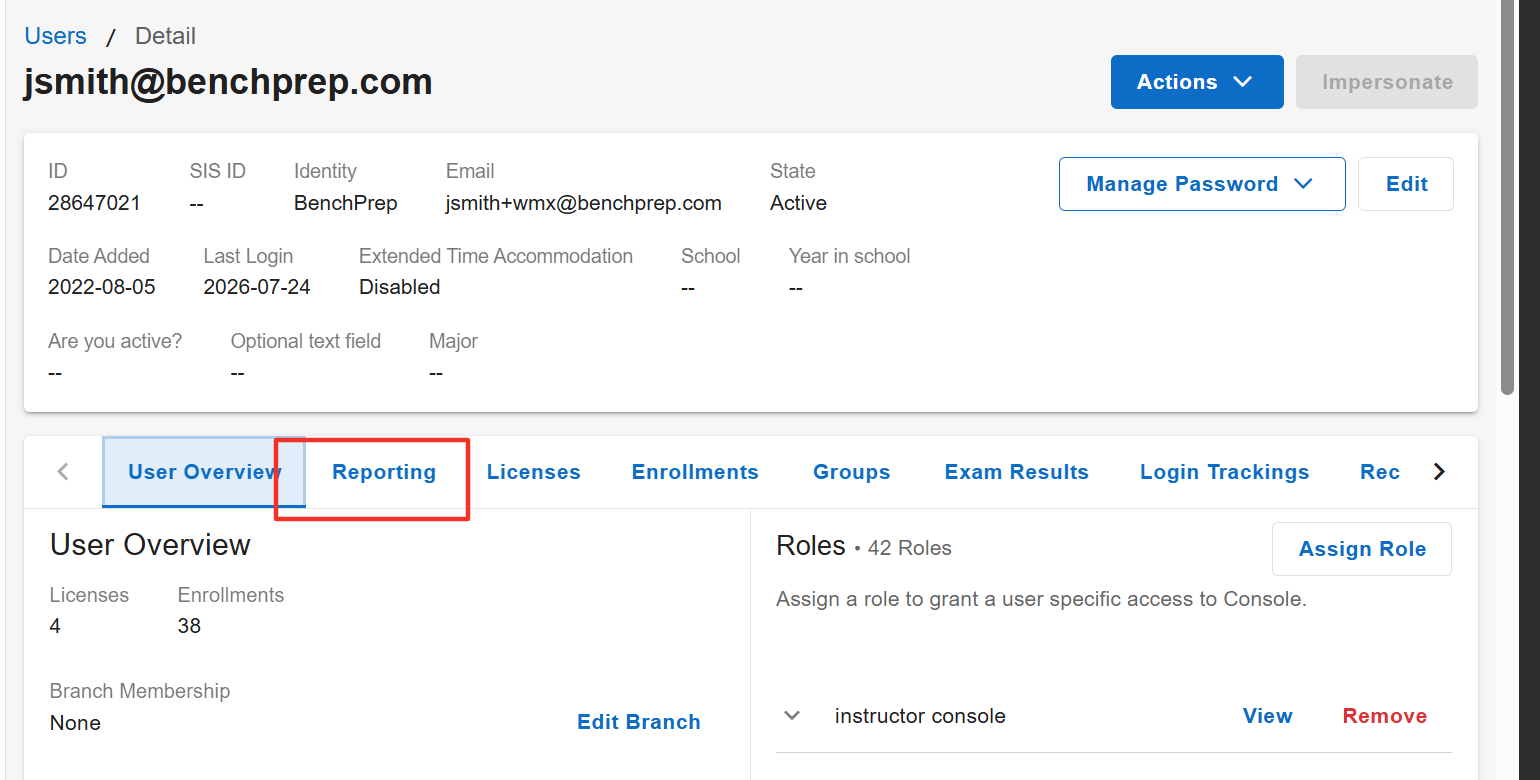Click the Active state value

(x=798, y=203)
